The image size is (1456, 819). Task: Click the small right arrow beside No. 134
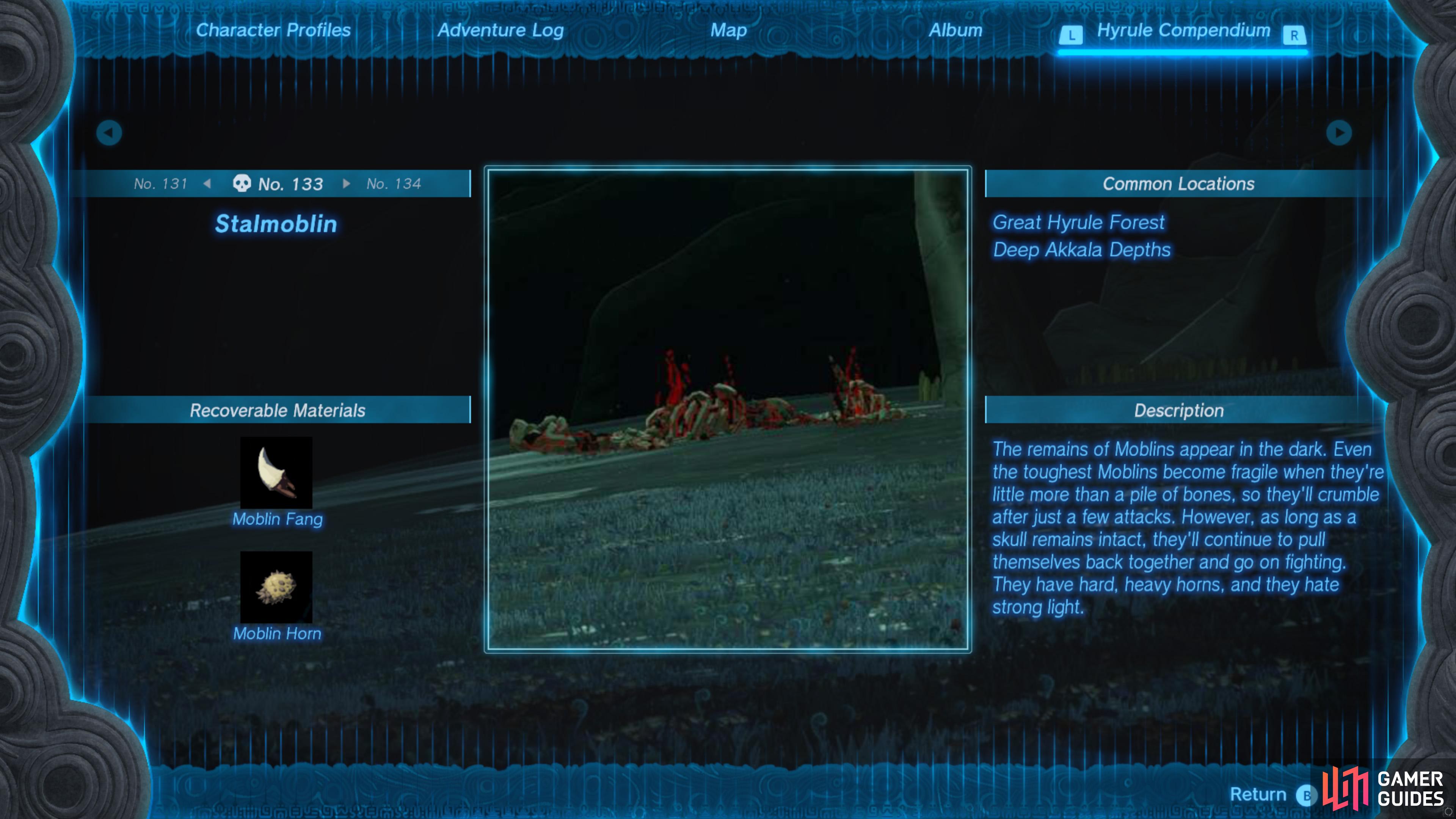347,184
